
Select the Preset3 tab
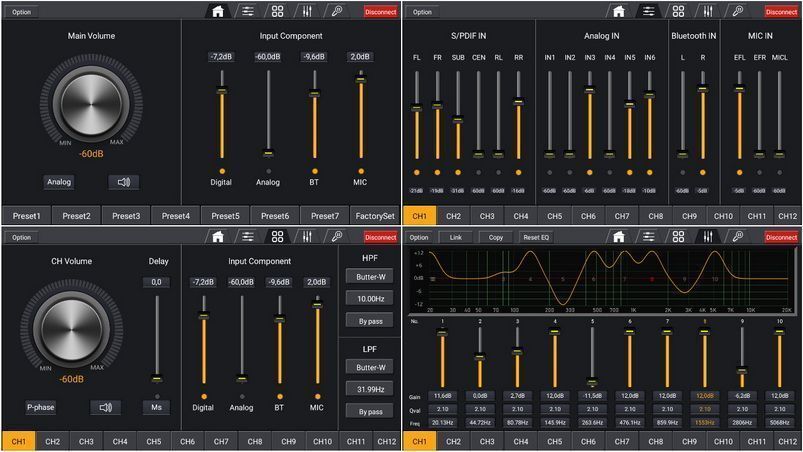point(125,216)
